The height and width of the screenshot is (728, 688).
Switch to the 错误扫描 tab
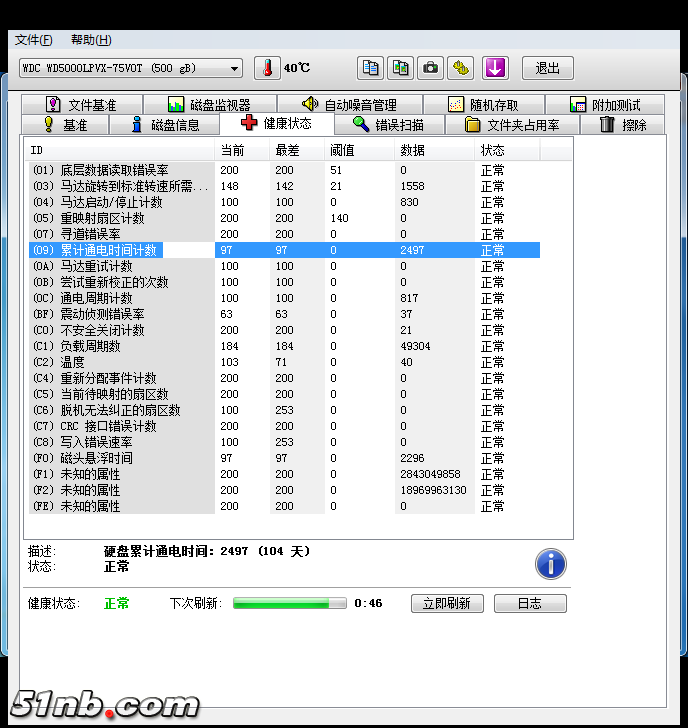pos(389,125)
